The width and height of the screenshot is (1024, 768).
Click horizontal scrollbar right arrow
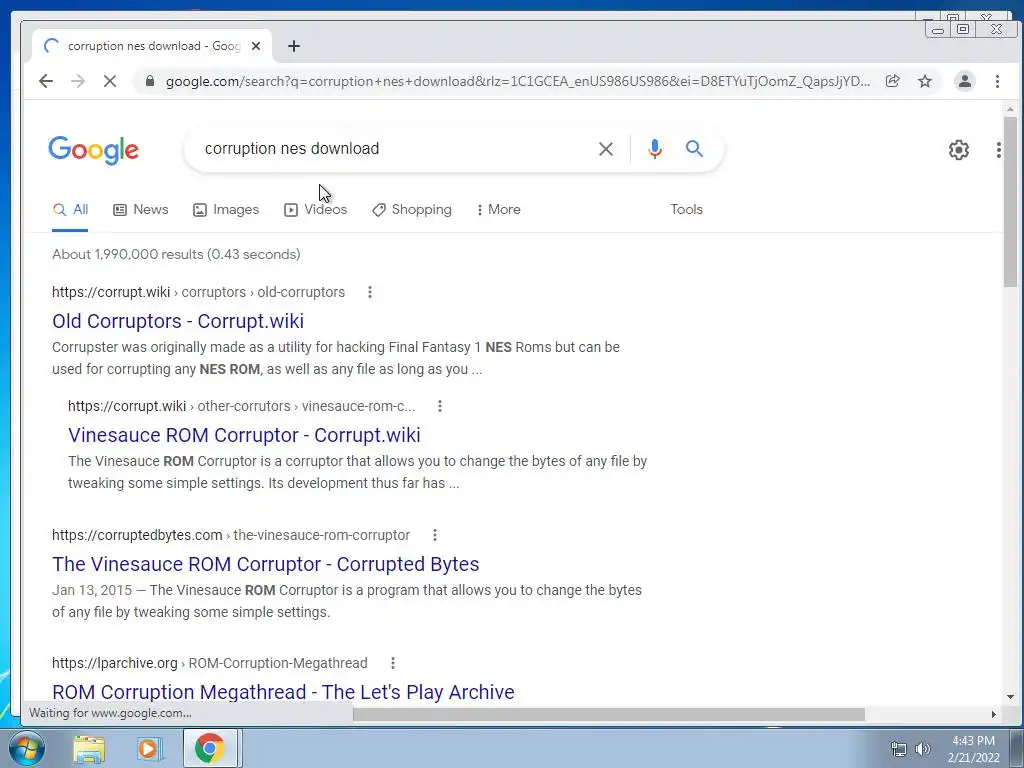994,714
